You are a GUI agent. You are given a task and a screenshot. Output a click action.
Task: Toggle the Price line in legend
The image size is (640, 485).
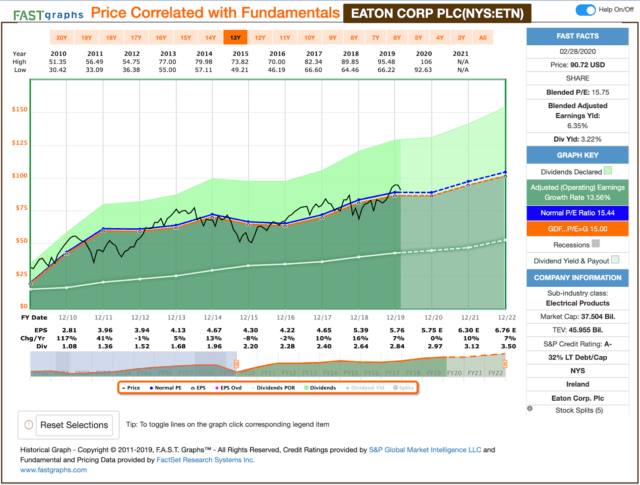pos(131,388)
